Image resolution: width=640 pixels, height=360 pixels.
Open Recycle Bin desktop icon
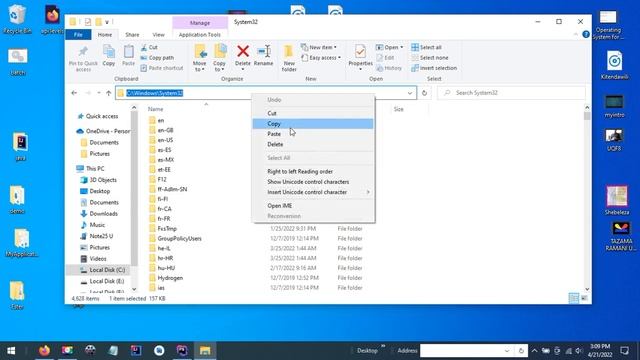[x=17, y=19]
